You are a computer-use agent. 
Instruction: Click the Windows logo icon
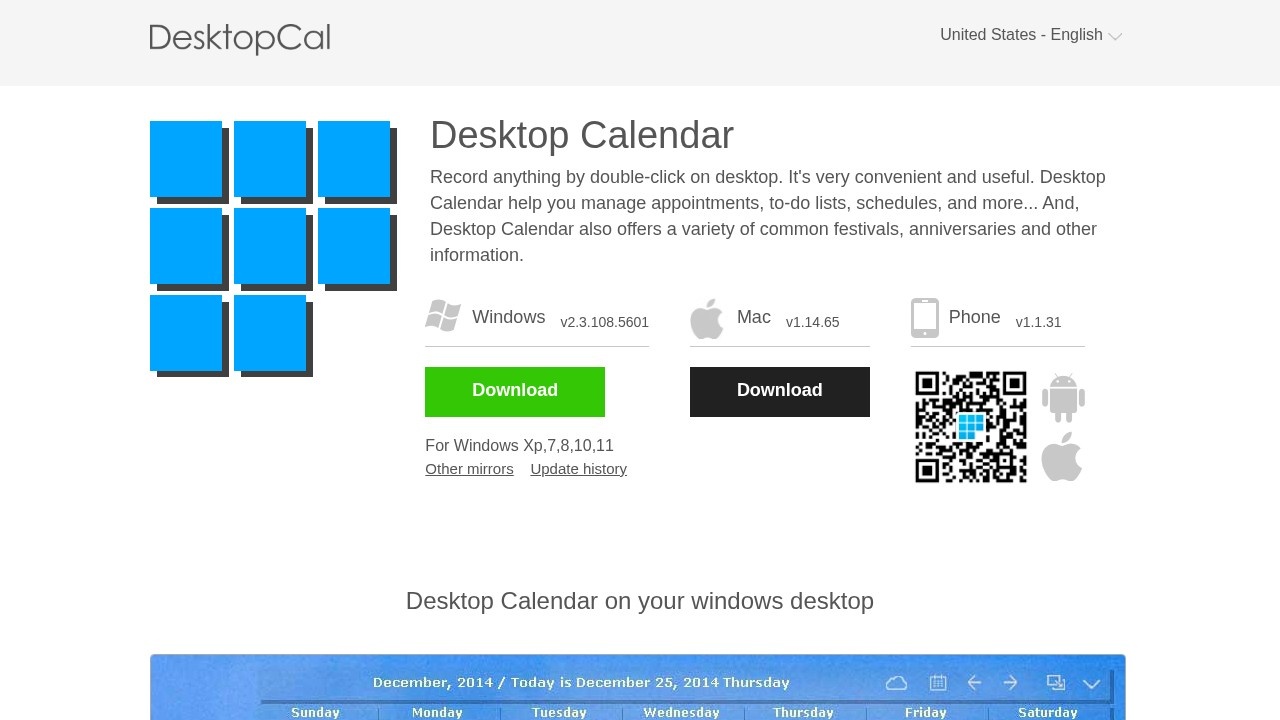tap(443, 317)
